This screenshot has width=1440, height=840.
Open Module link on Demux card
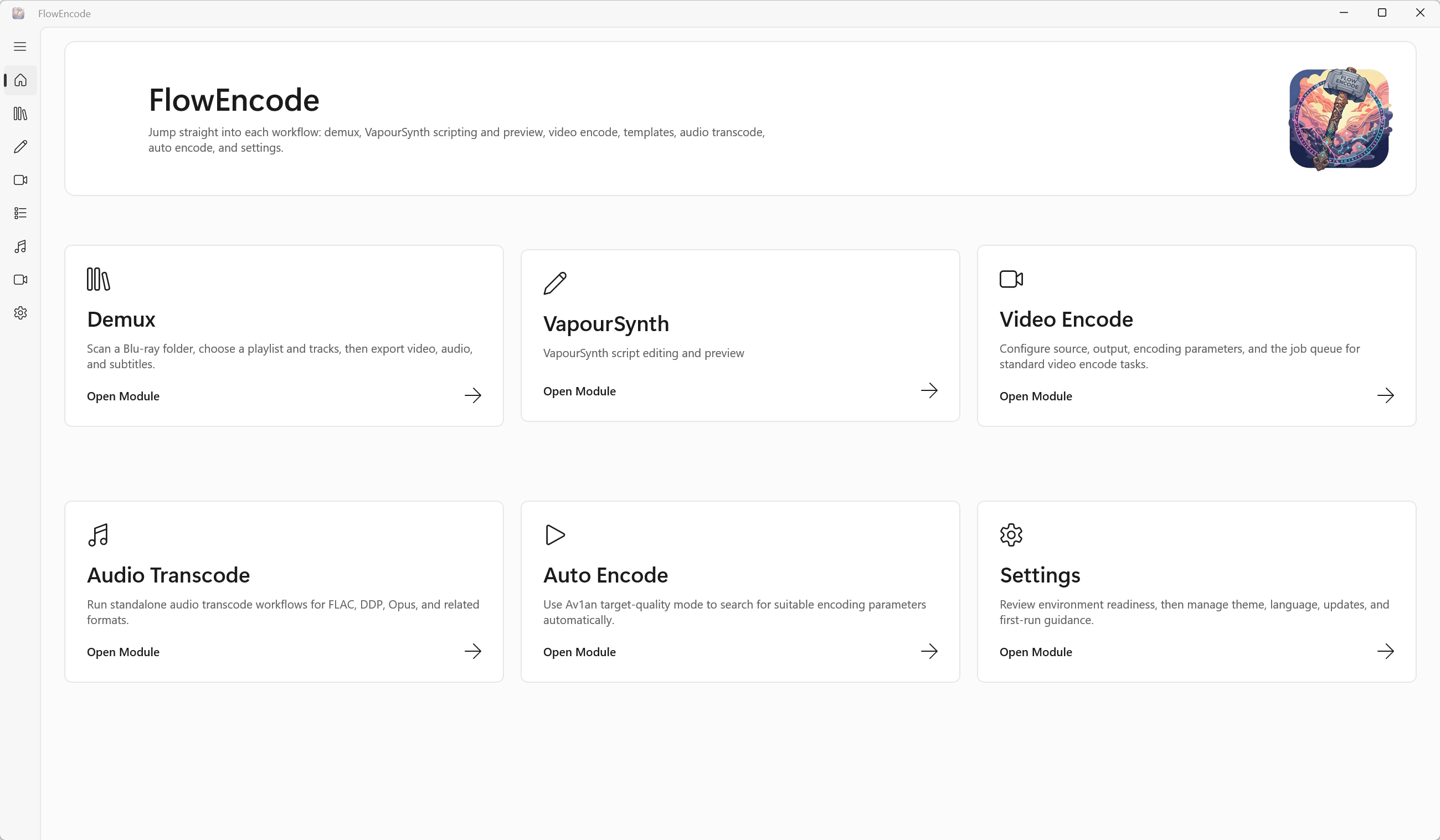click(123, 396)
